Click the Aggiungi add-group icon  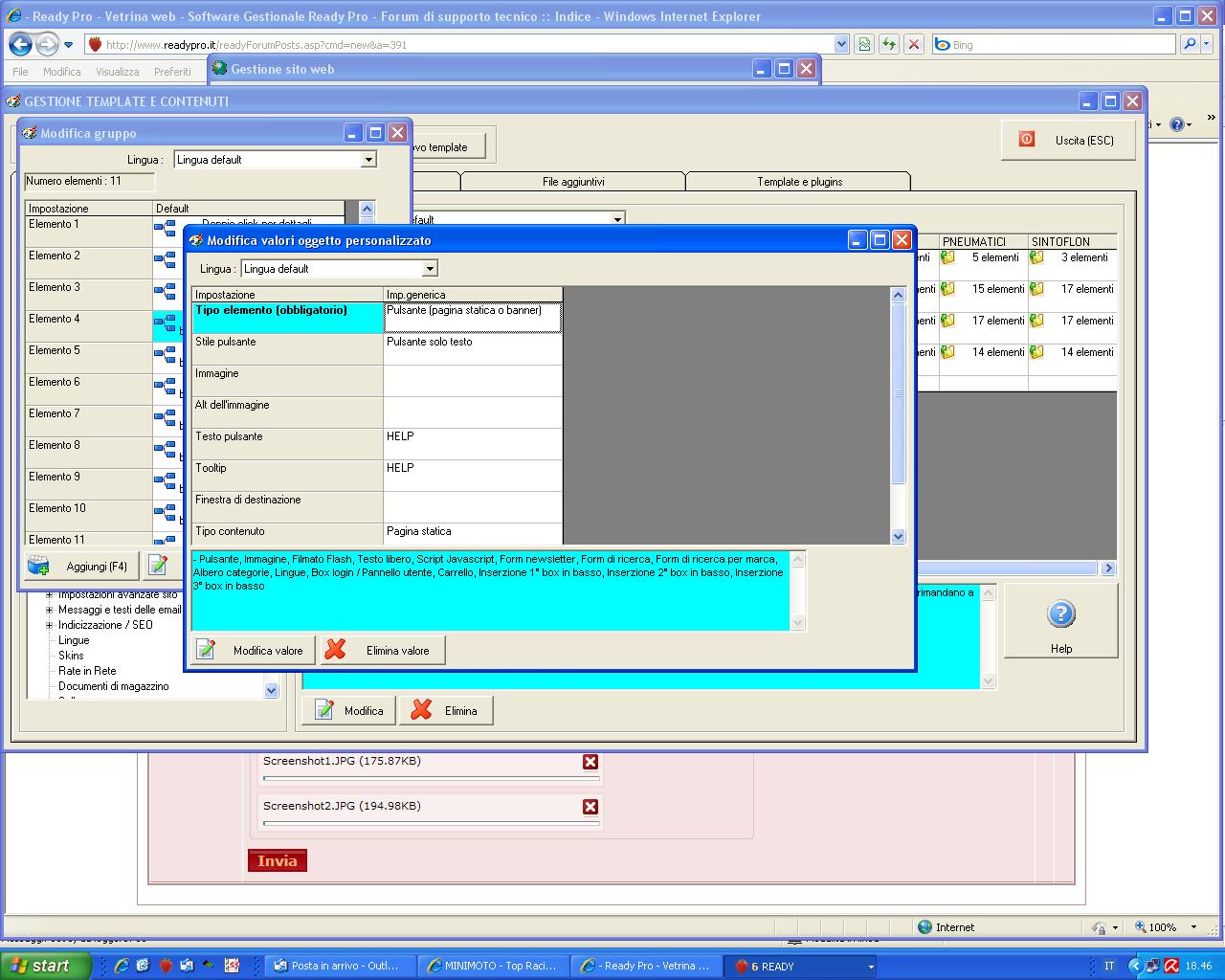[x=38, y=566]
